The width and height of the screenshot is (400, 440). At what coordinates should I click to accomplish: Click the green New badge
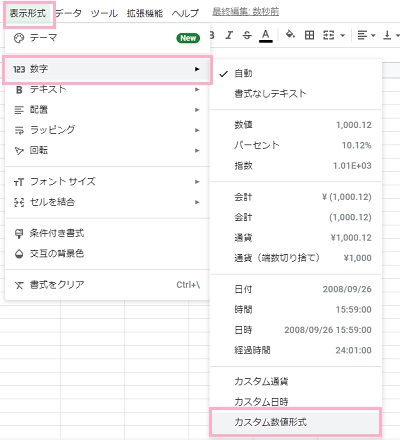188,38
